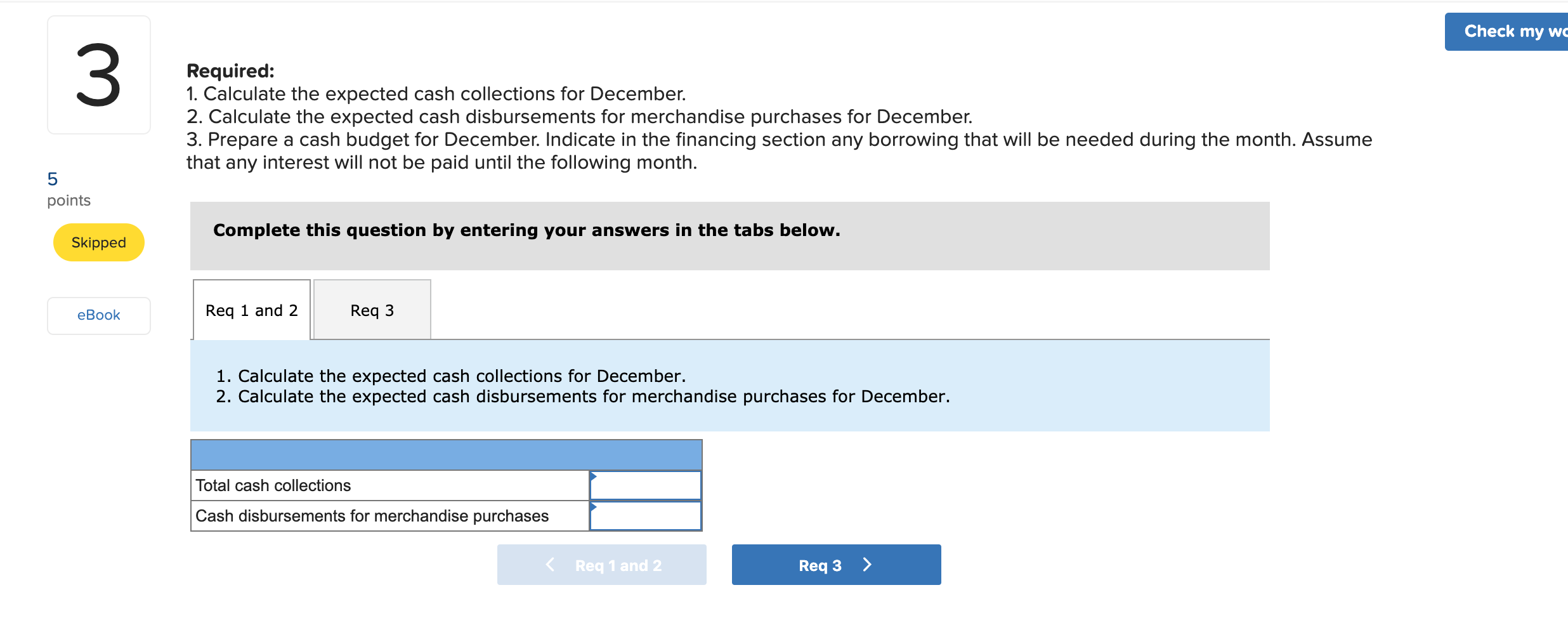Click the Req 3 navigation button
The width and height of the screenshot is (1568, 637).
(836, 564)
